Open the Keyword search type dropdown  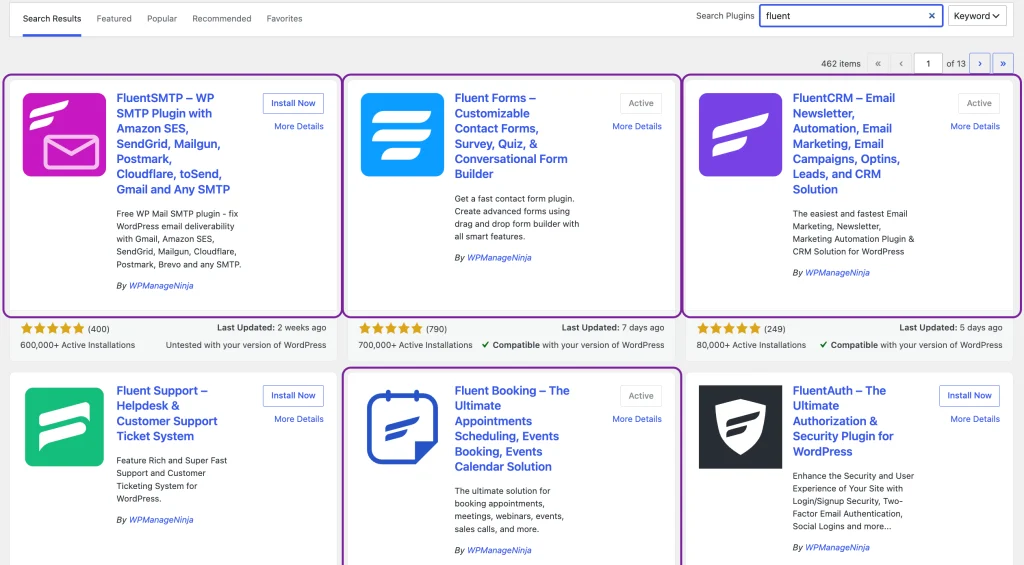(x=976, y=16)
